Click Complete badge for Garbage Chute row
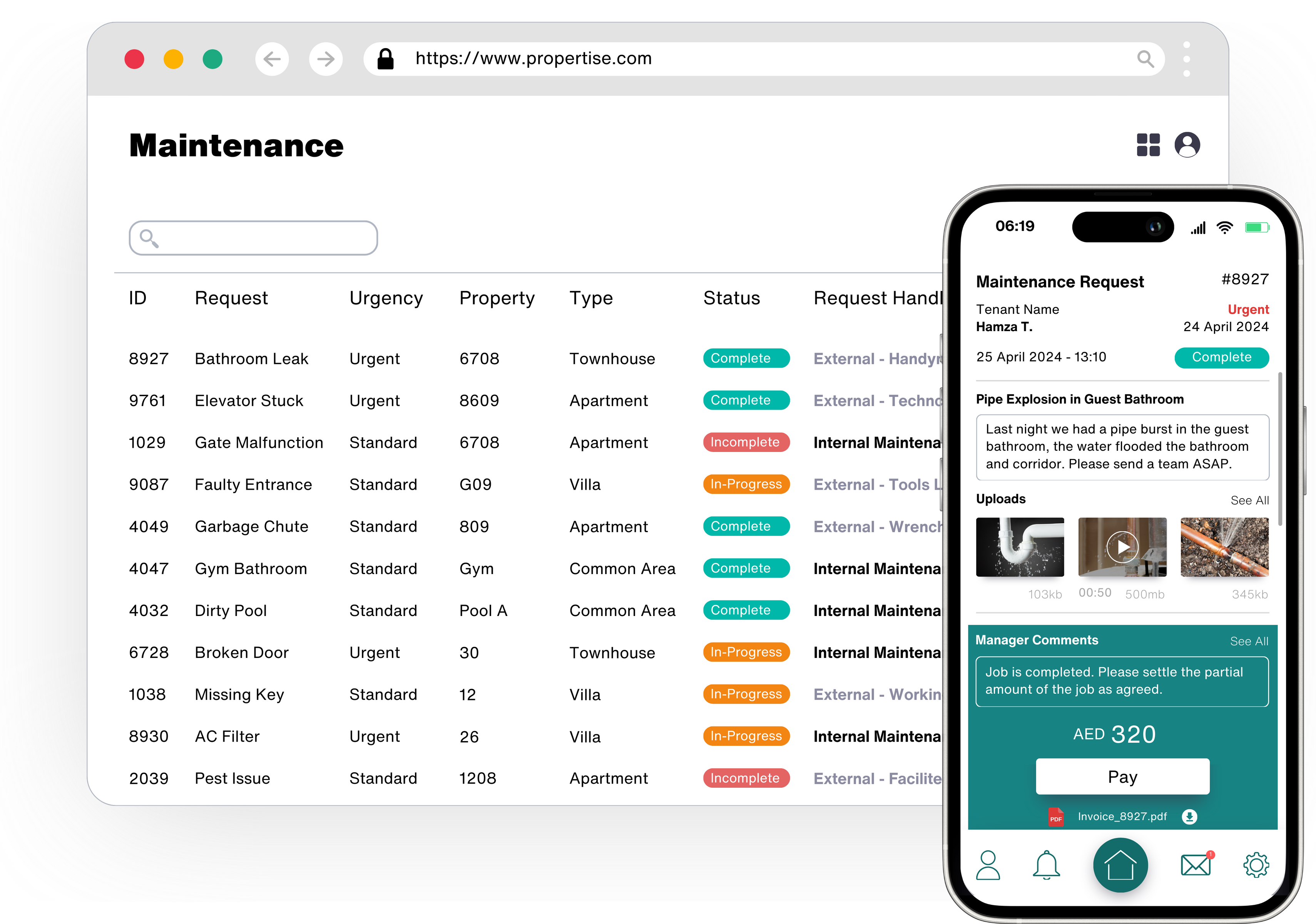 tap(746, 526)
